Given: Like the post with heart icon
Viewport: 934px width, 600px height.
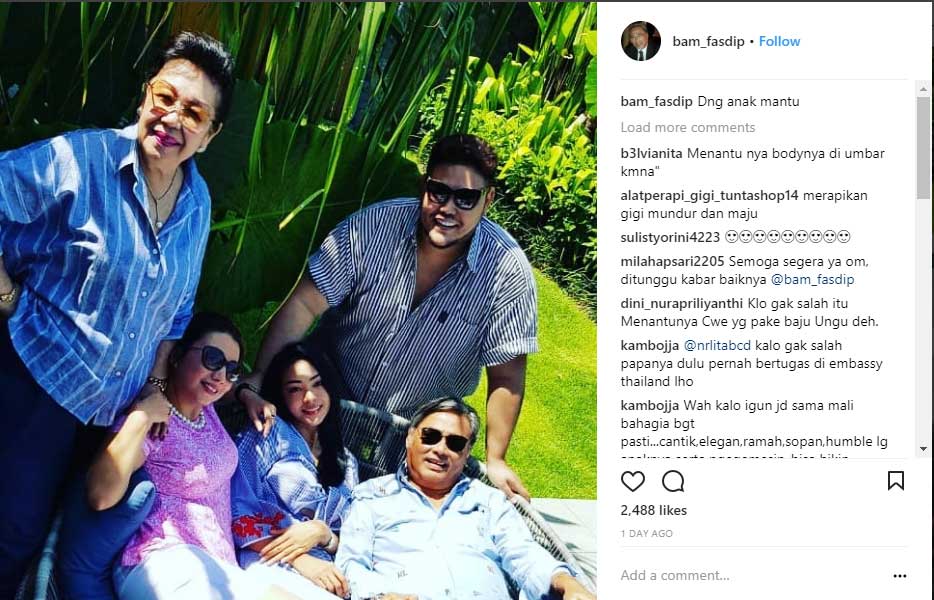Looking at the screenshot, I should (633, 481).
